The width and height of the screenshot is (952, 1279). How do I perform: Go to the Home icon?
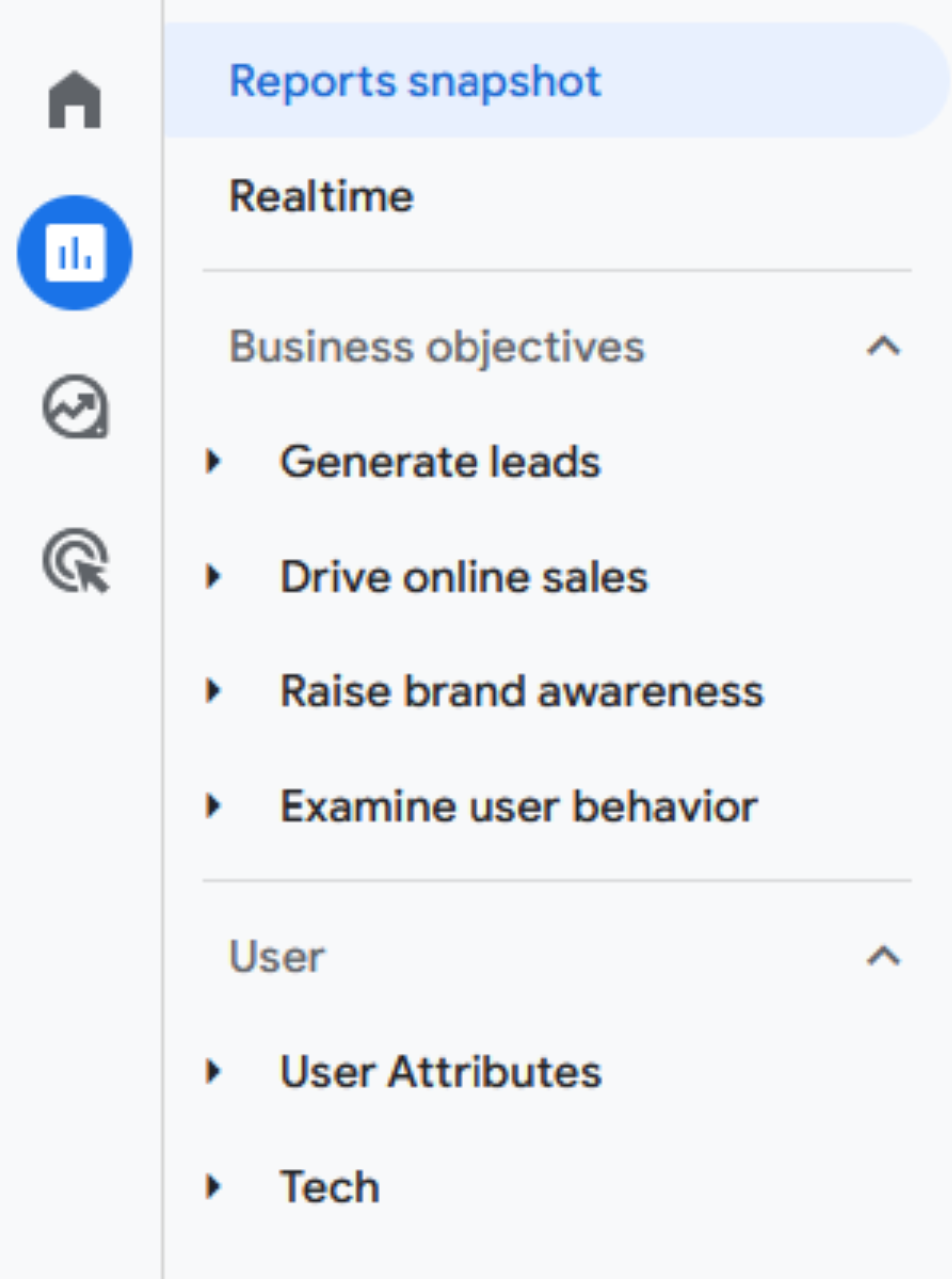click(75, 100)
